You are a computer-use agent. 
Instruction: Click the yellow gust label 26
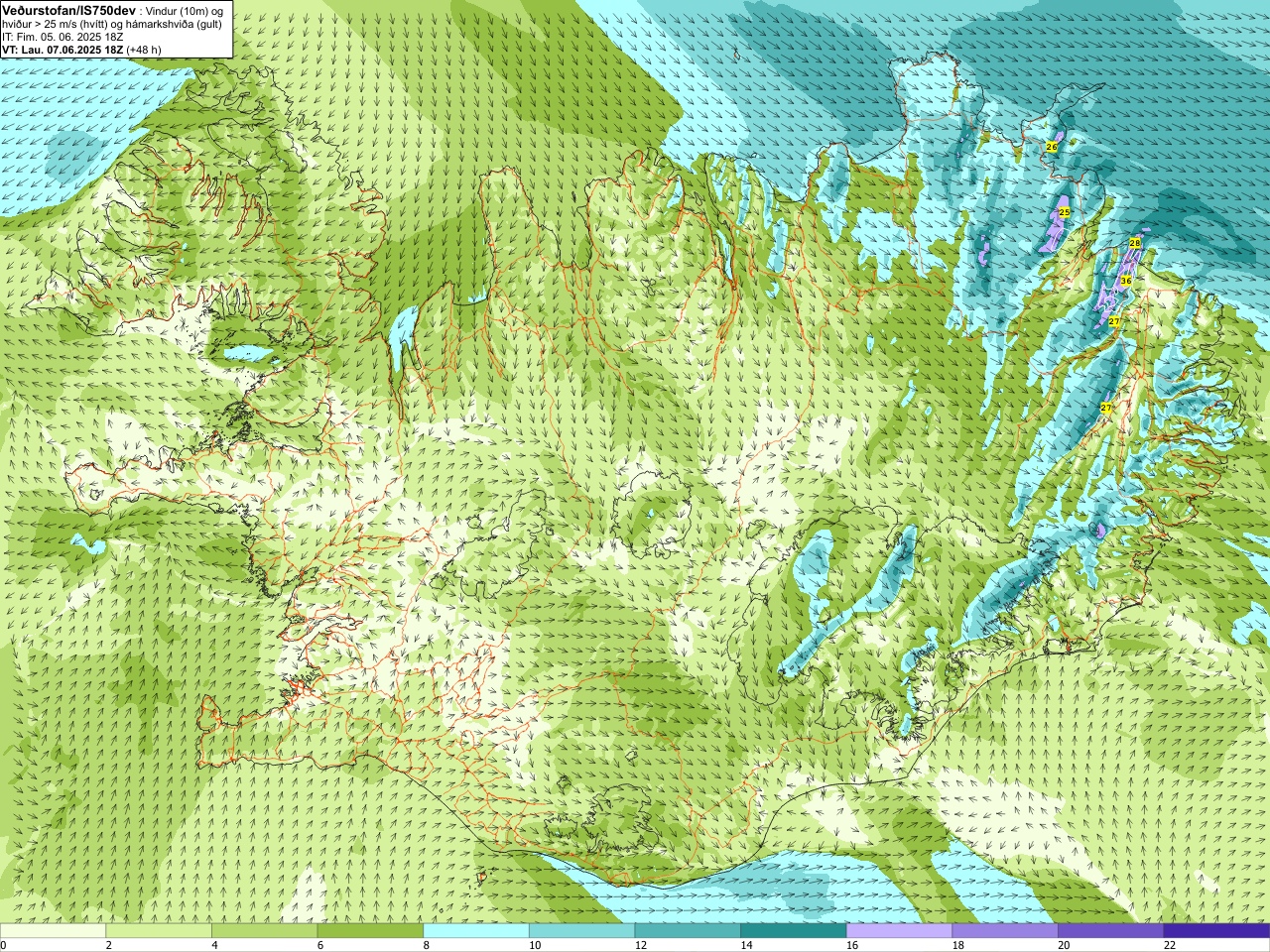1052,147
